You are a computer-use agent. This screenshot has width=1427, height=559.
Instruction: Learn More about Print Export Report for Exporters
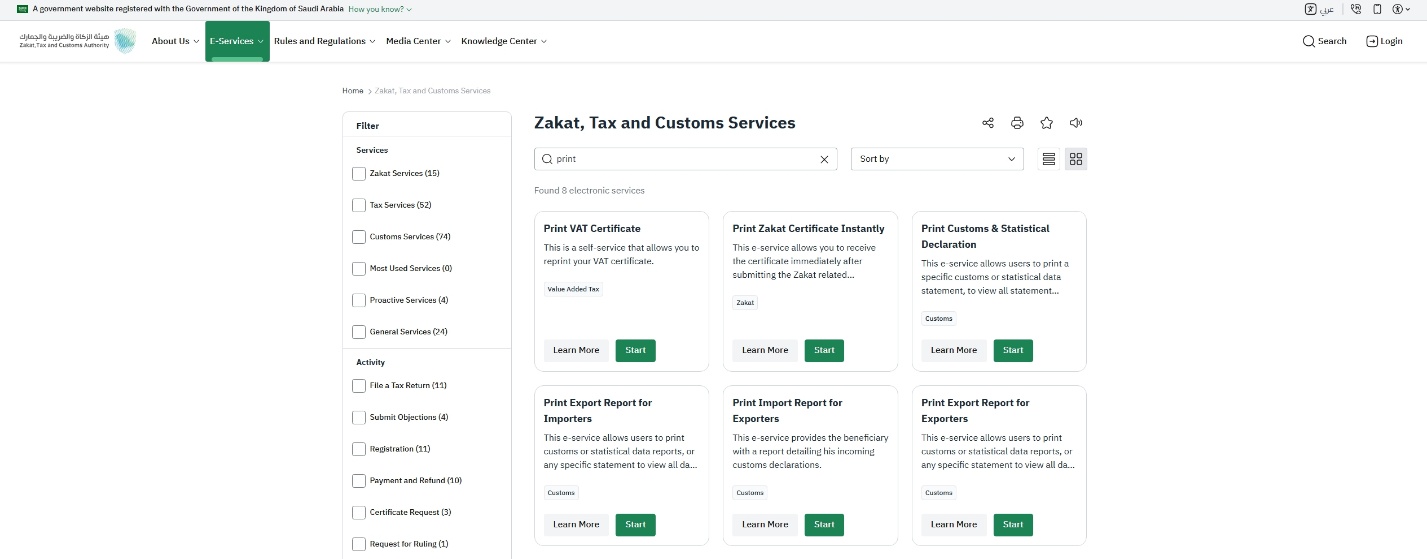954,524
